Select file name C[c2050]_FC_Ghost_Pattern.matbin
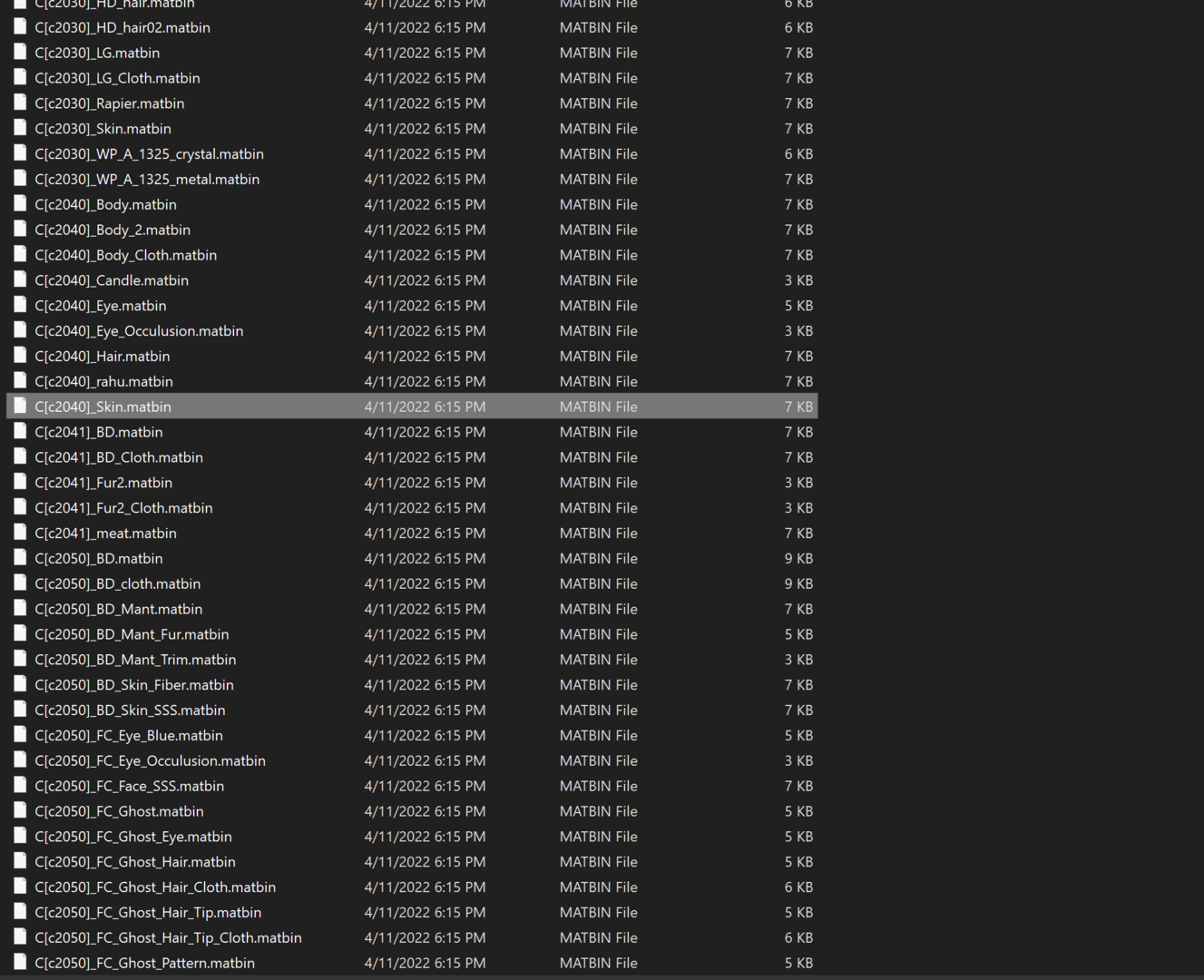This screenshot has height=980, width=1204. click(x=144, y=964)
